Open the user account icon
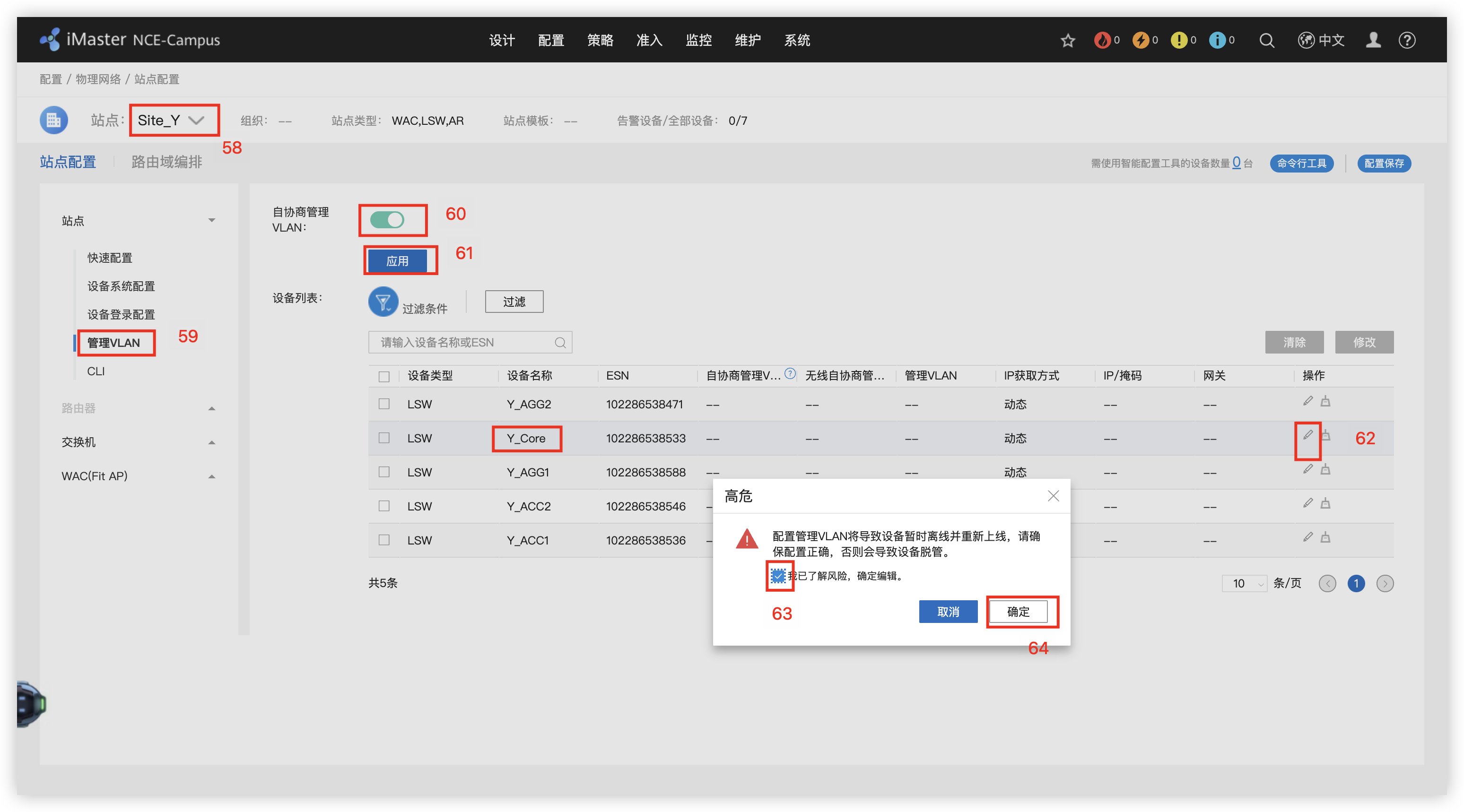The height and width of the screenshot is (812, 1464). point(1373,40)
